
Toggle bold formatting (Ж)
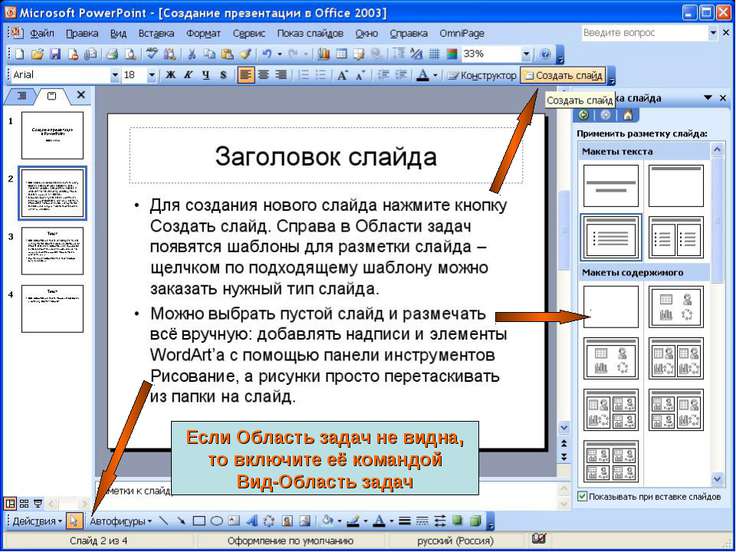(x=170, y=75)
